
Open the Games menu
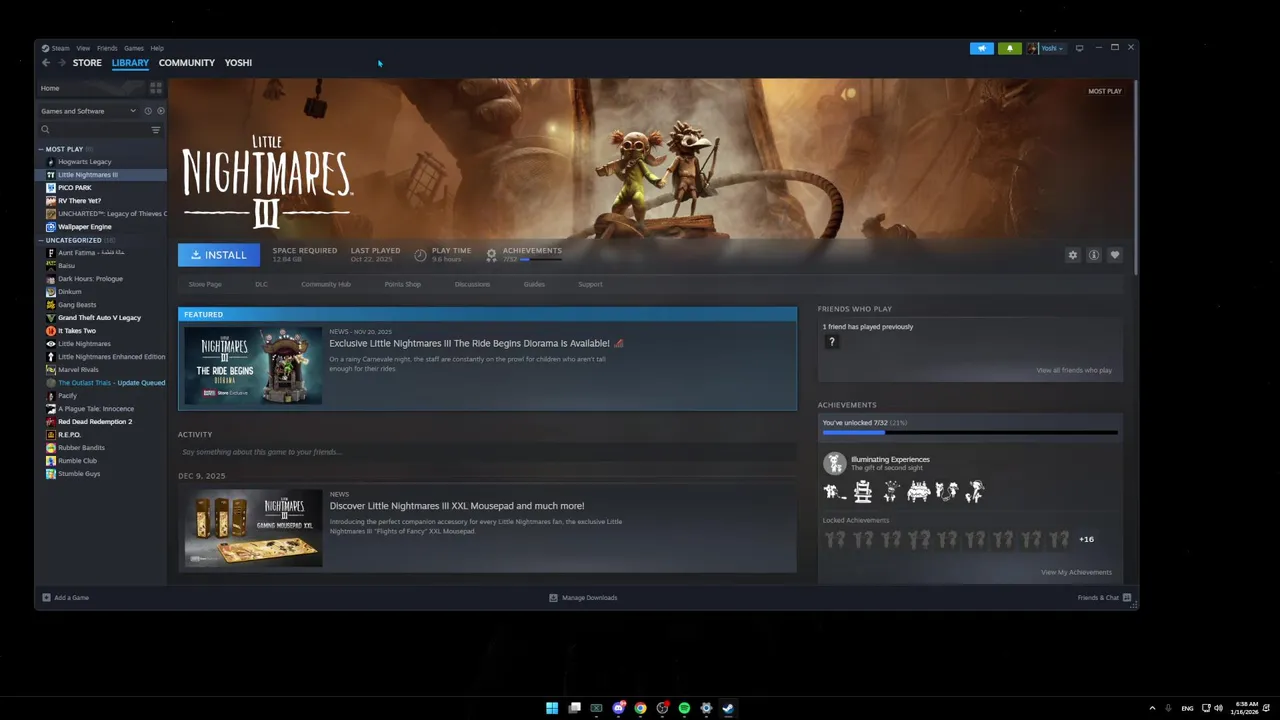click(x=134, y=48)
